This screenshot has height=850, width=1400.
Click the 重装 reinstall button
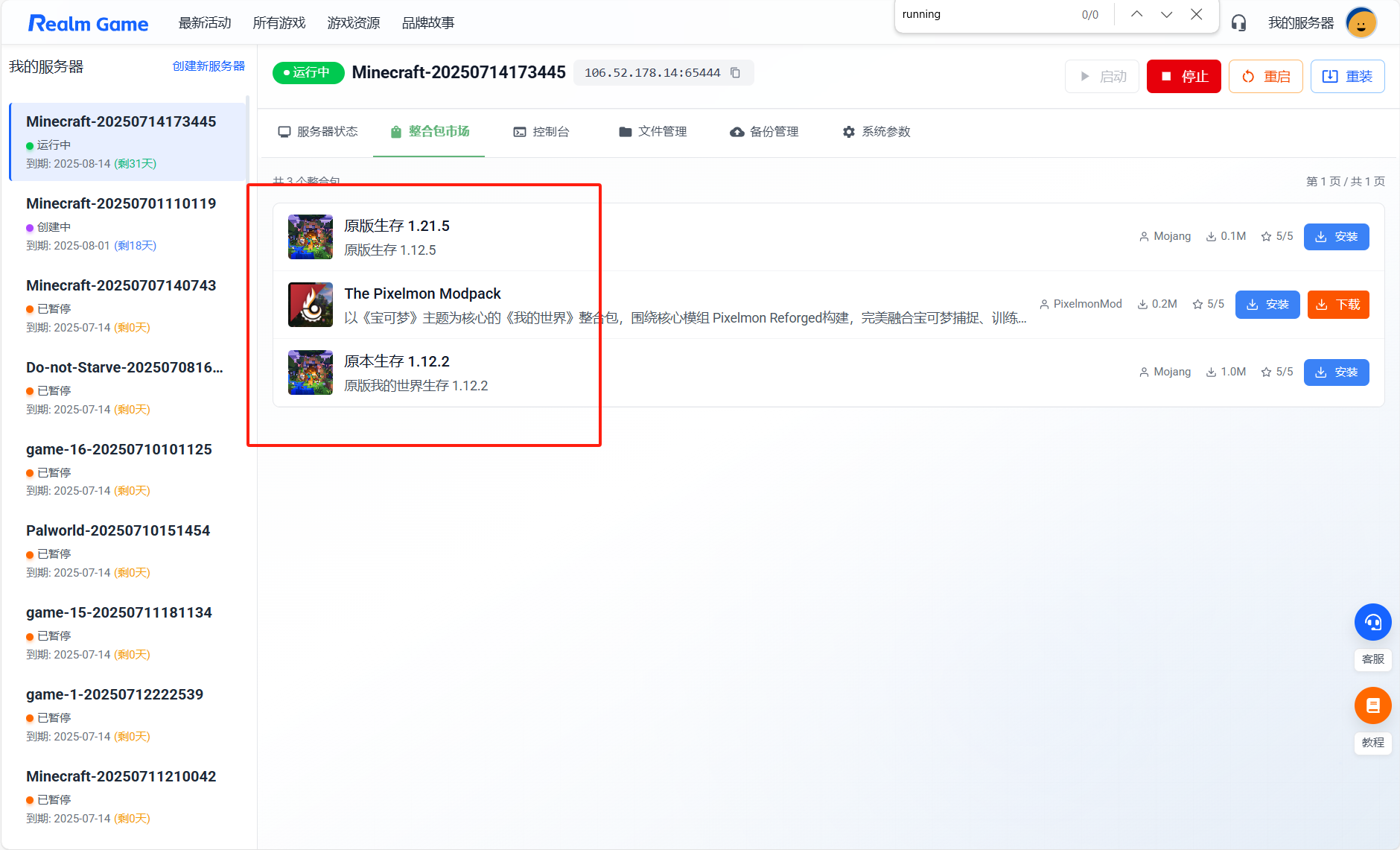tap(1347, 76)
